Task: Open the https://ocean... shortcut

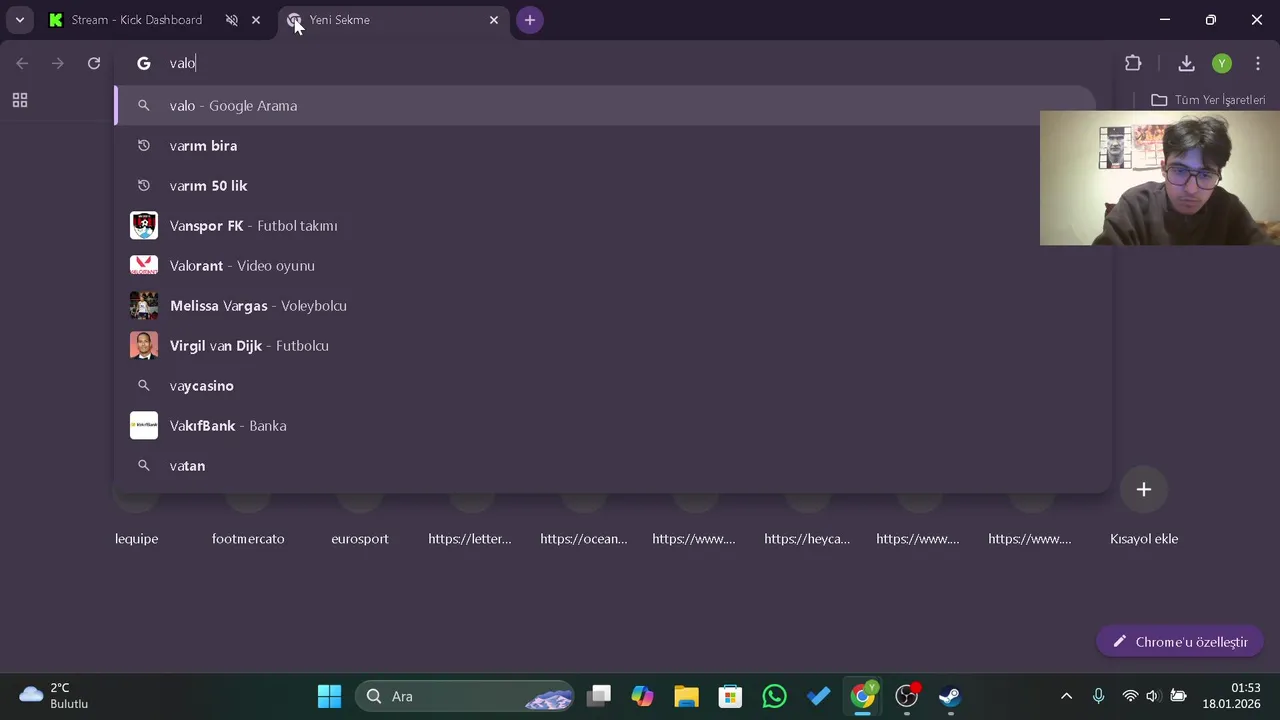Action: (584, 539)
